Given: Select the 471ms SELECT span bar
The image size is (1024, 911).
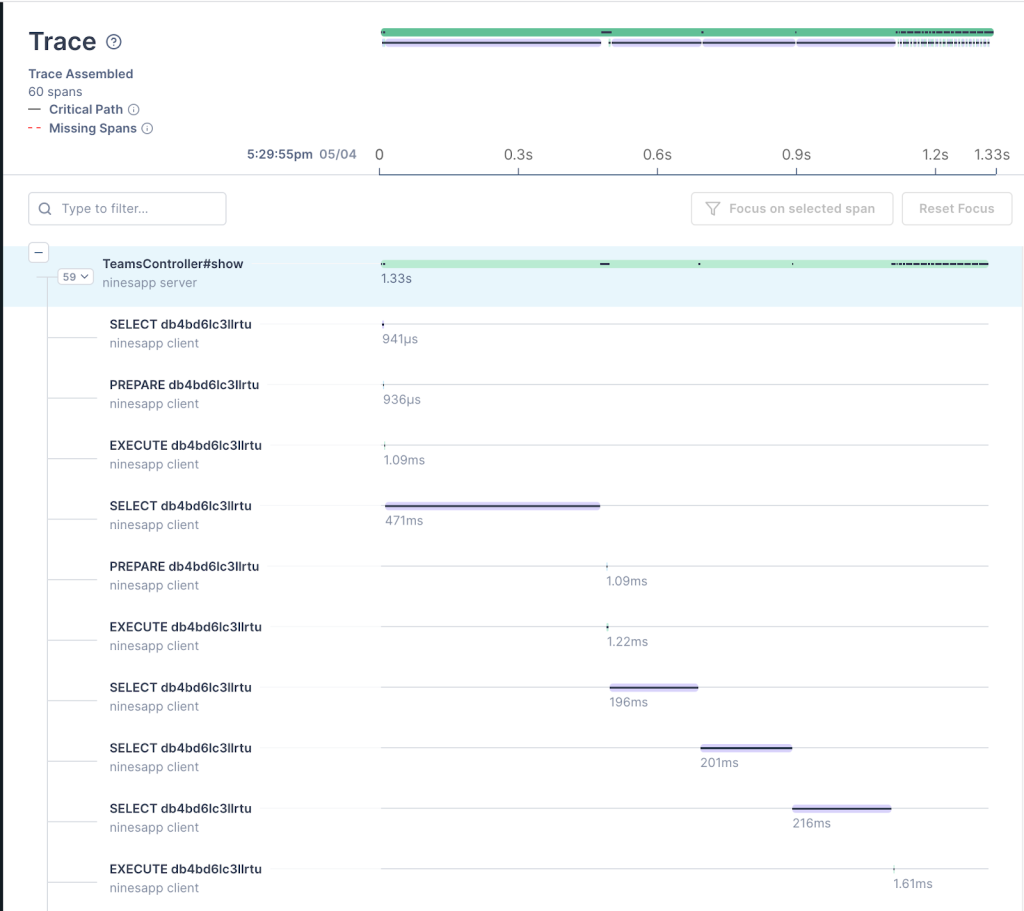Looking at the screenshot, I should coord(491,505).
